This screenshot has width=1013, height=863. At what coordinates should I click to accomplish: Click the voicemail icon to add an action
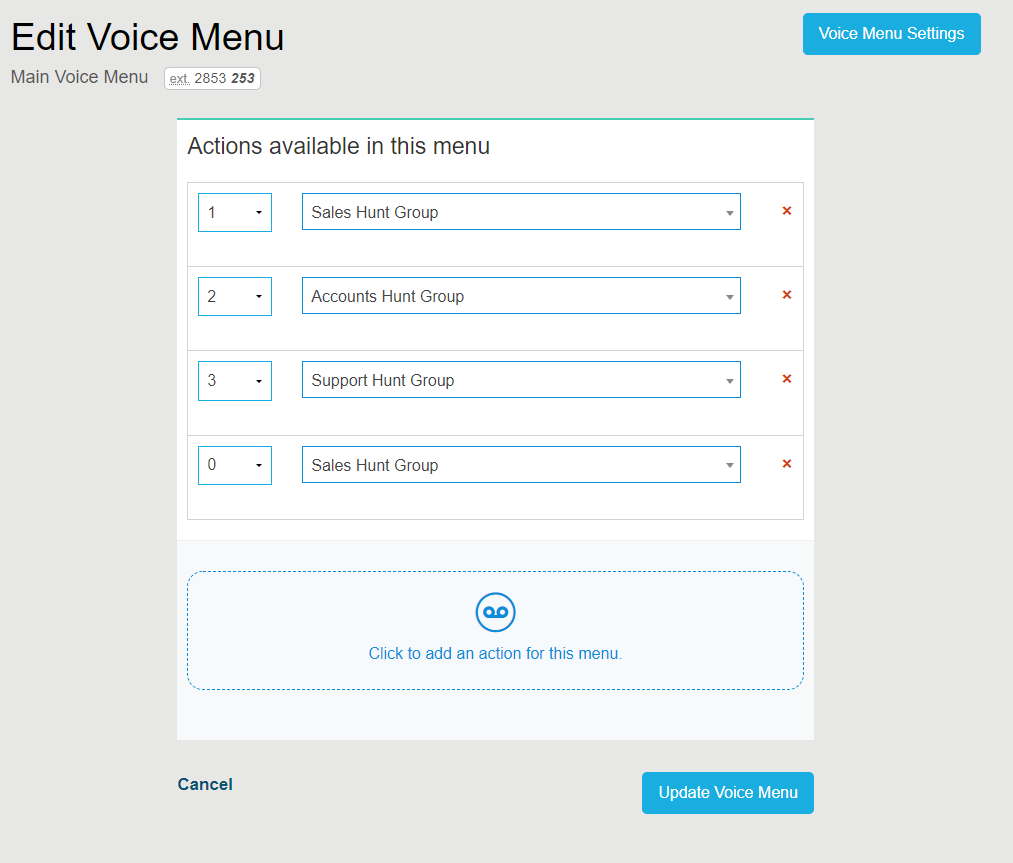click(x=495, y=612)
